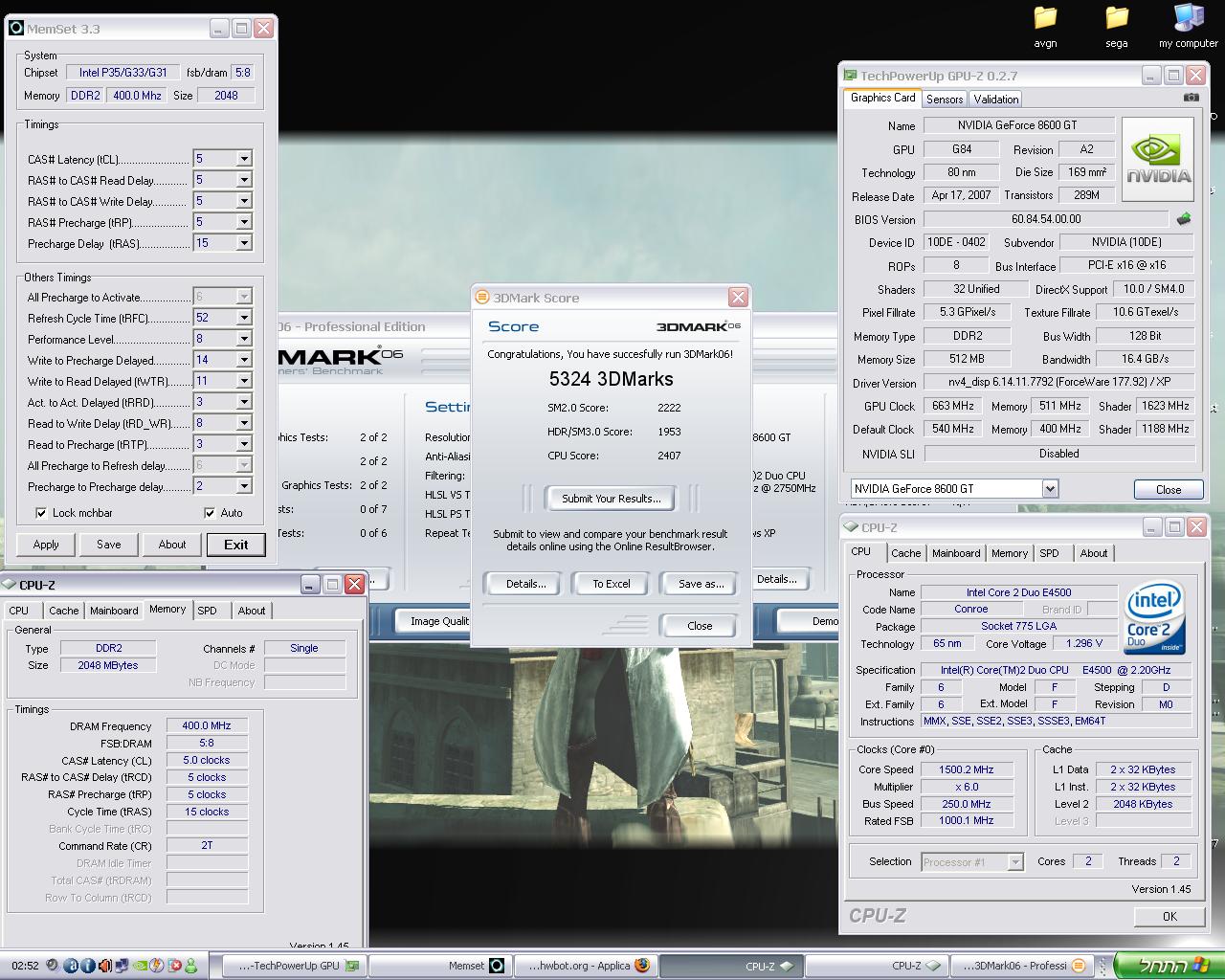This screenshot has width=1225, height=980.
Task: Open the Write to Precharge Delayed dropdown
Action: click(244, 360)
